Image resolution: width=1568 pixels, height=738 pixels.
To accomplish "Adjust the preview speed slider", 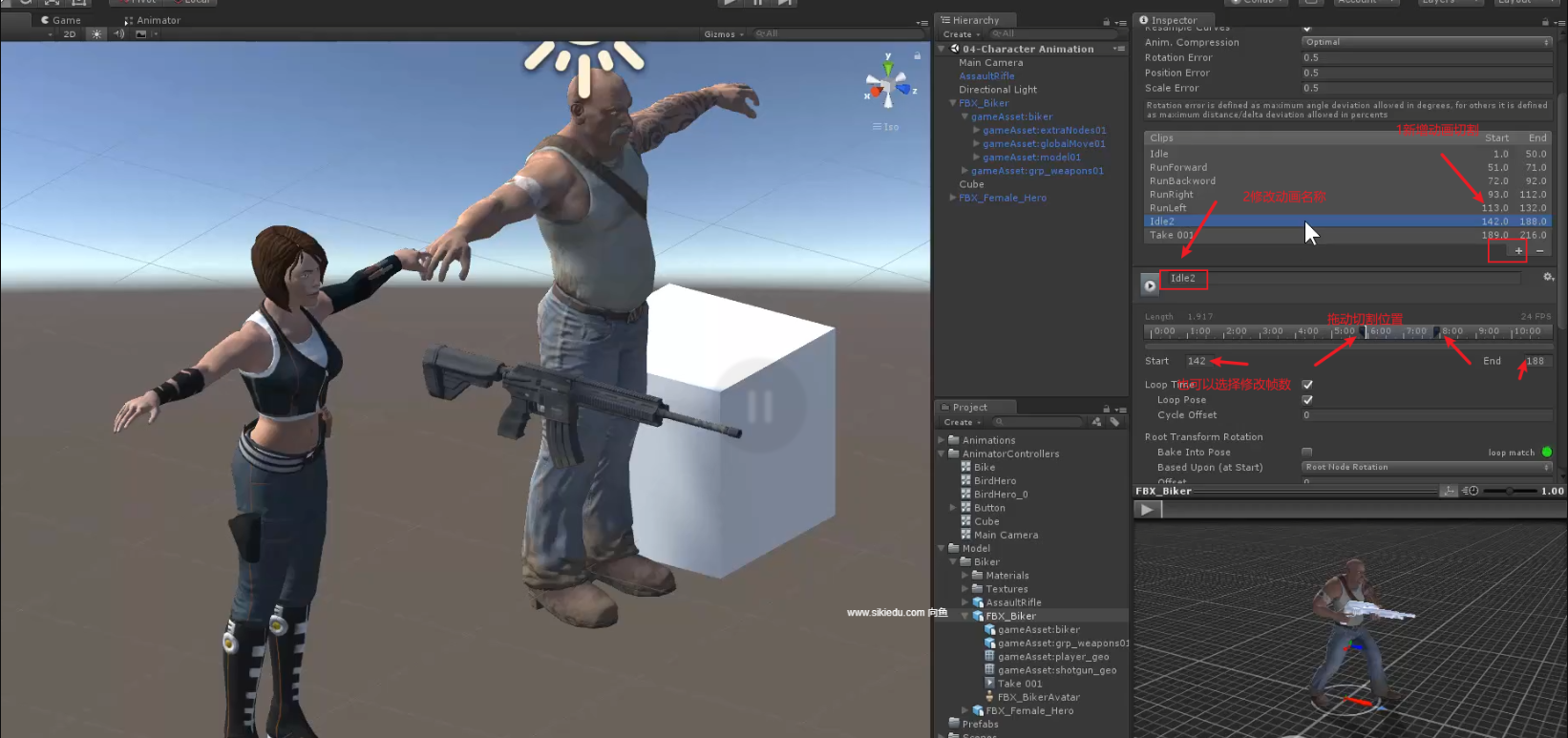I will pos(1509,491).
